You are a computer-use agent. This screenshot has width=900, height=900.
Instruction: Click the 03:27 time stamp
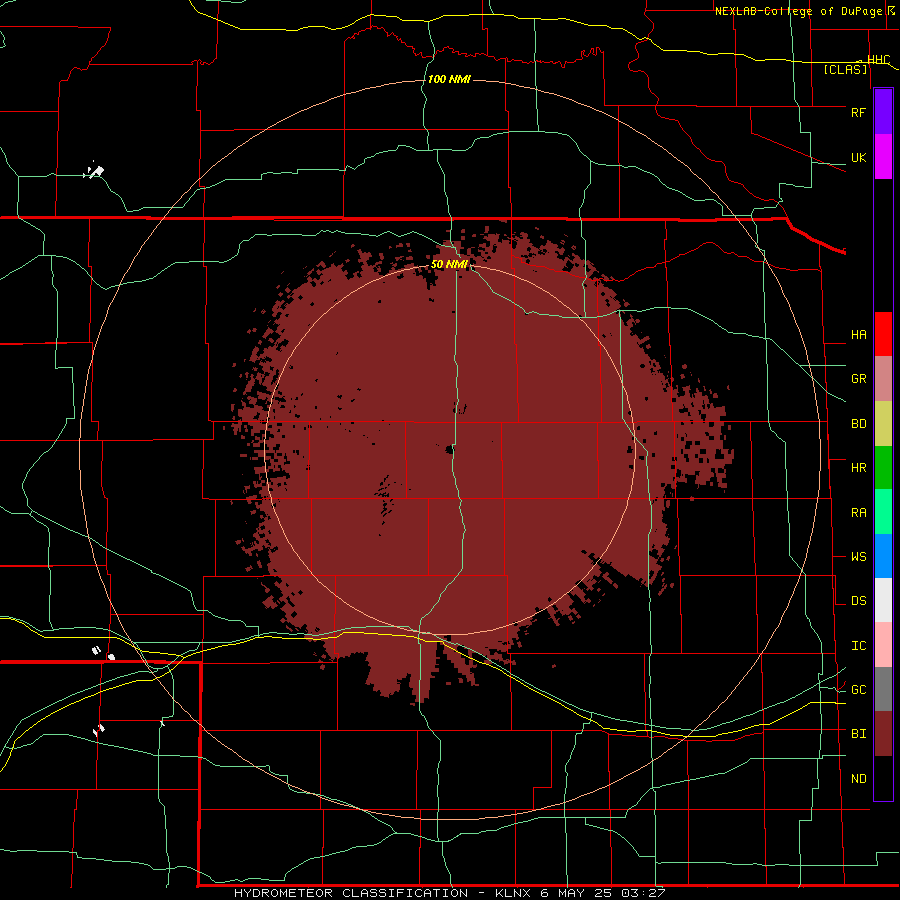pyautogui.click(x=643, y=893)
